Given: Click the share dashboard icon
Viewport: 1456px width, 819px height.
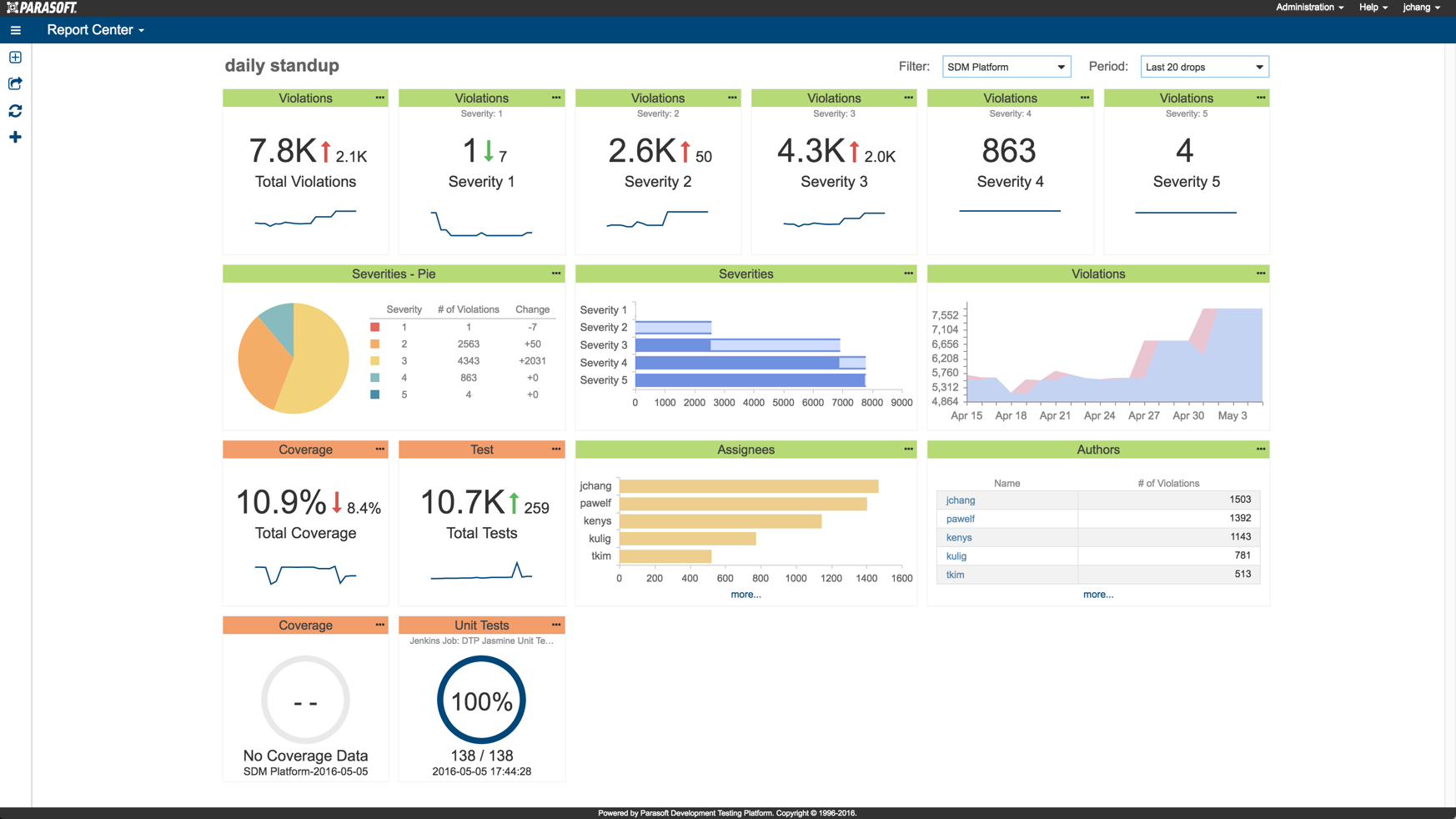Looking at the screenshot, I should click(15, 83).
